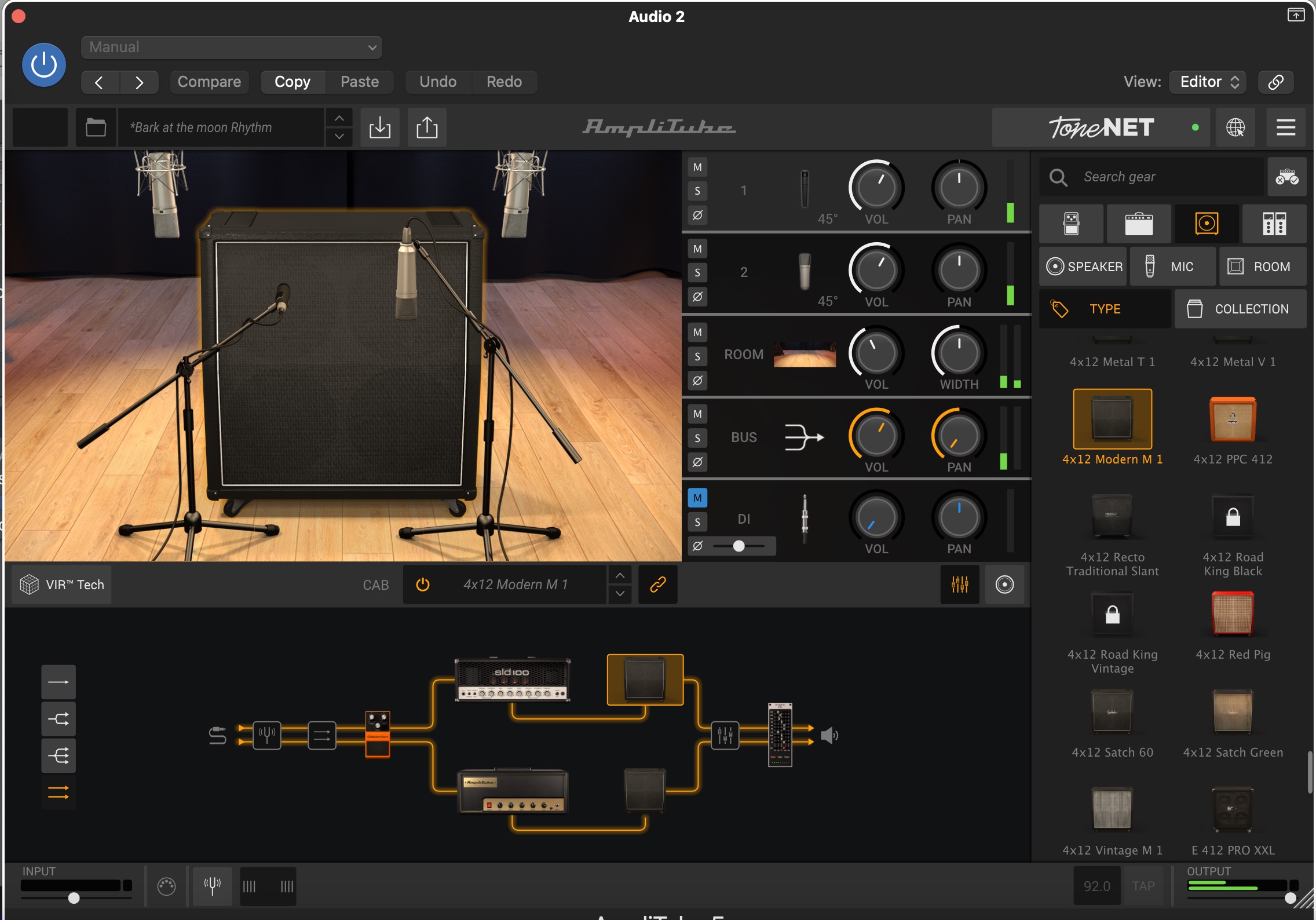Step up the 4x12 Modern M 1 cab selector

(620, 575)
